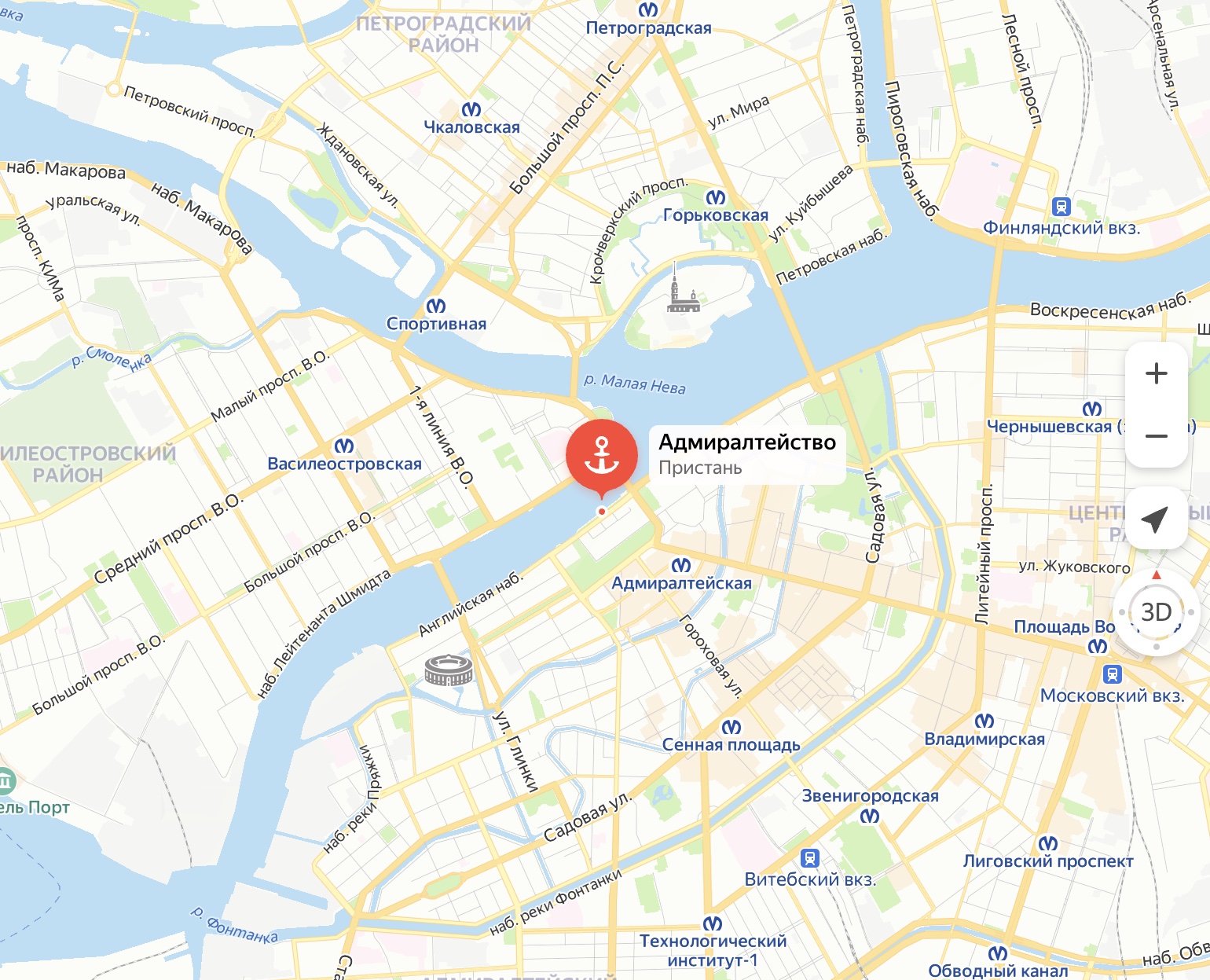The width and height of the screenshot is (1210, 980).
Task: Open the Адмиралтейство Пристань label card
Action: 746,454
